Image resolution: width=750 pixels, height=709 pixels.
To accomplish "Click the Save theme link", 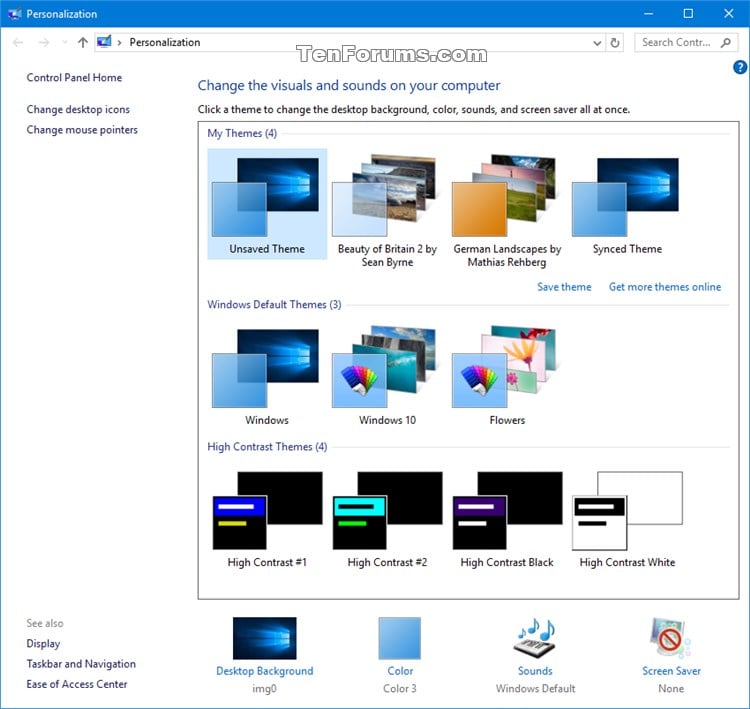I will coord(564,287).
